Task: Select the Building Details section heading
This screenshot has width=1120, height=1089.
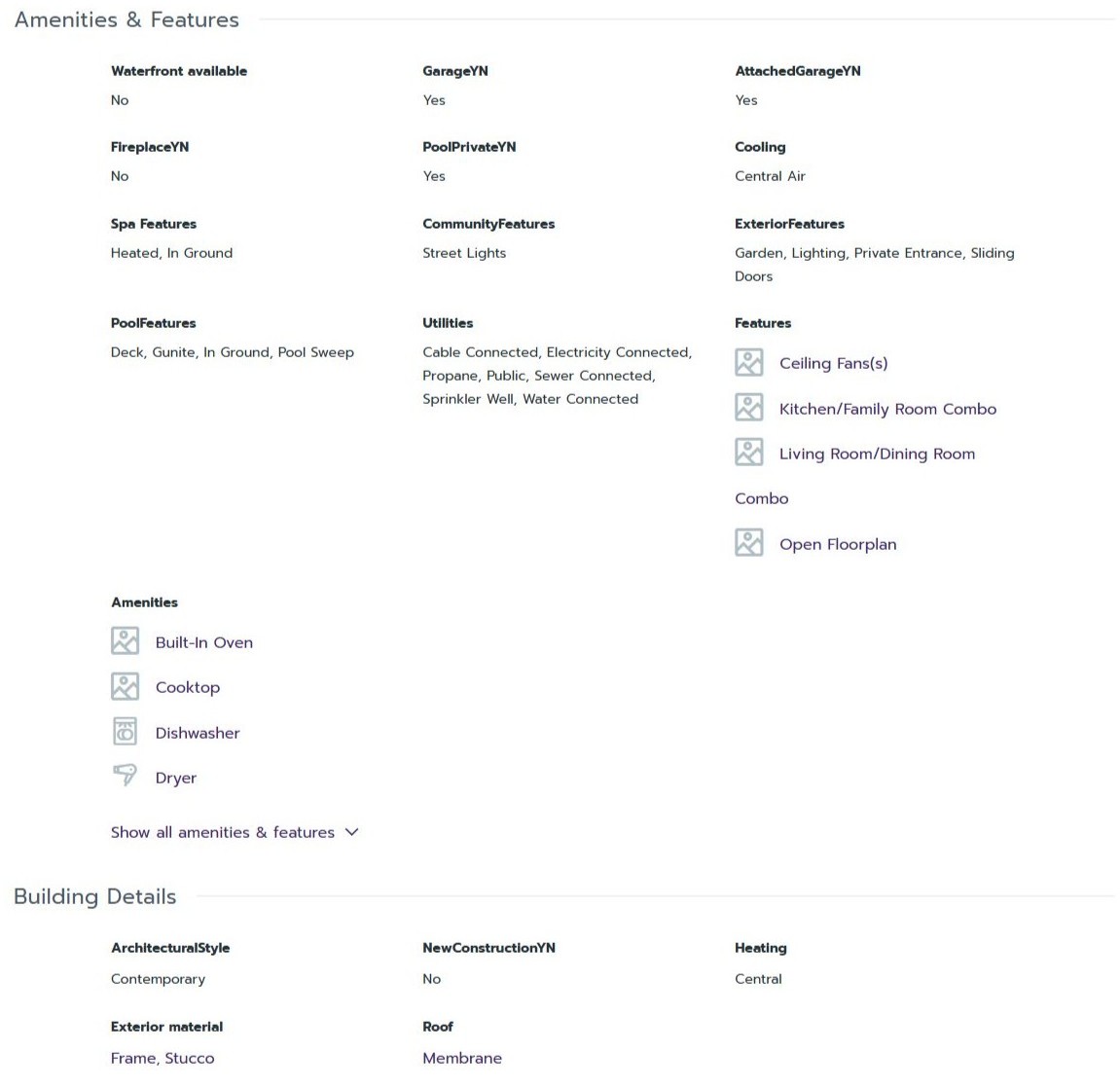Action: pyautogui.click(x=95, y=896)
